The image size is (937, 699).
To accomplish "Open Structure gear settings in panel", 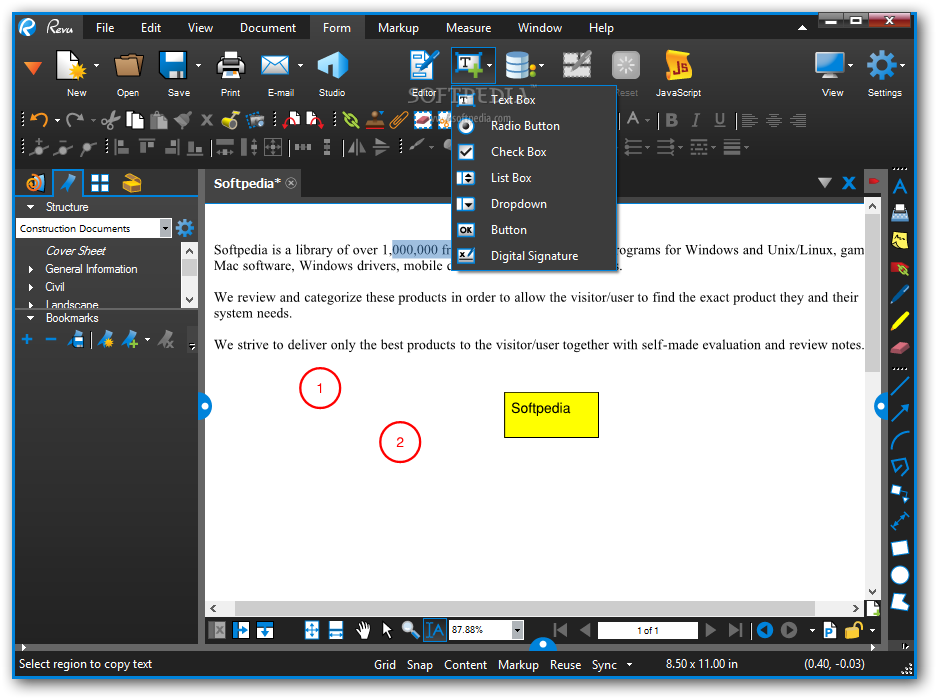I will pyautogui.click(x=185, y=228).
